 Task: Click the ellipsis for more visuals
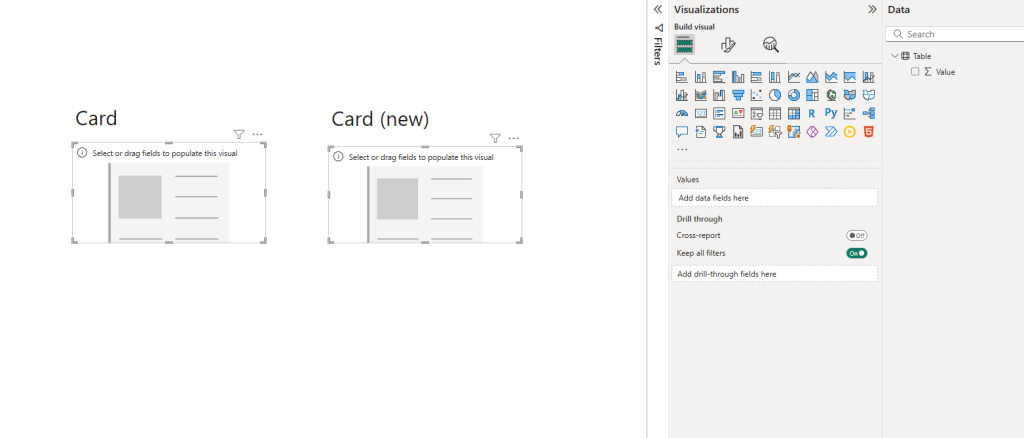pos(682,149)
